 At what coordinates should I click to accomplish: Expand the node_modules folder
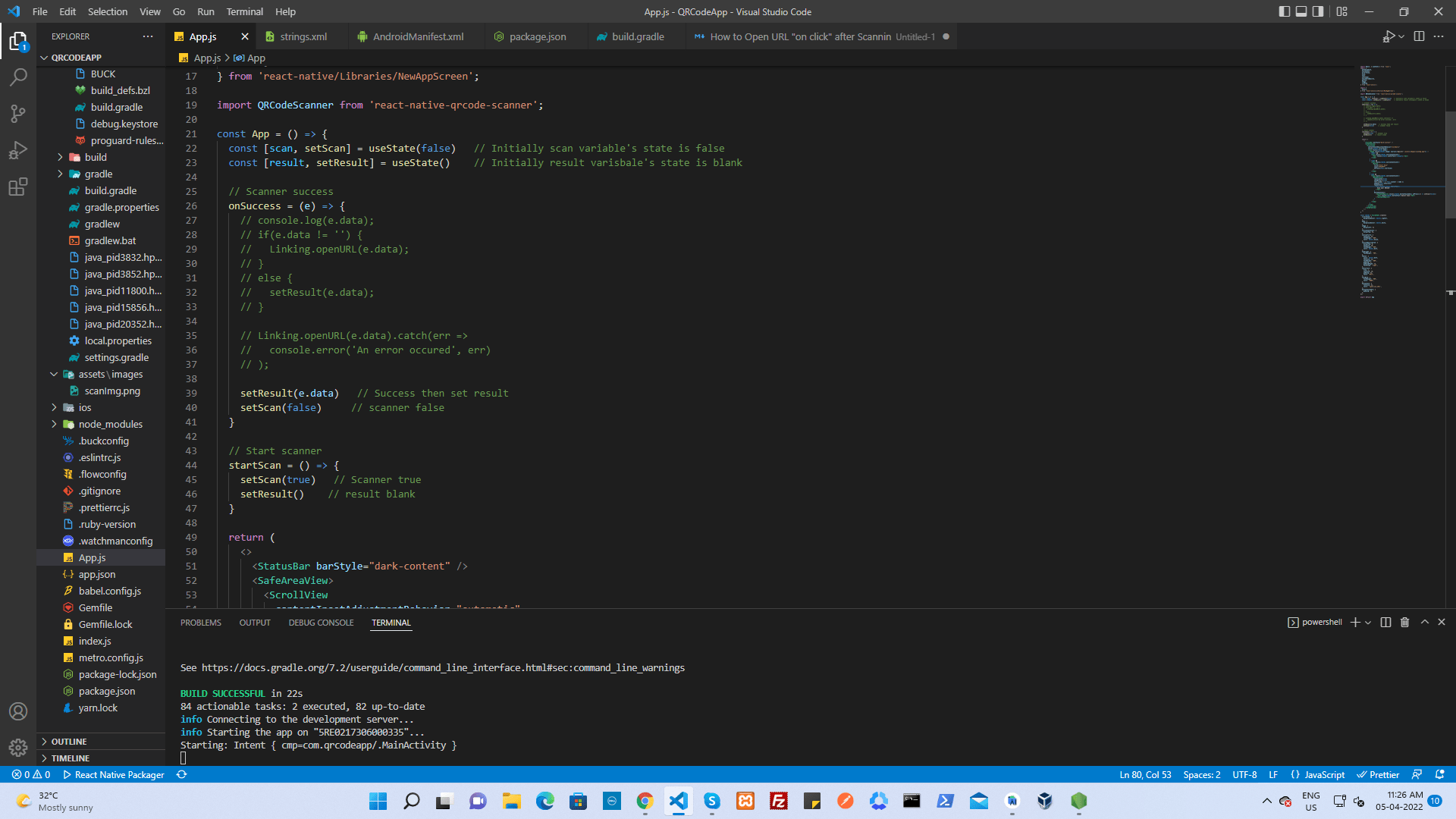point(110,424)
